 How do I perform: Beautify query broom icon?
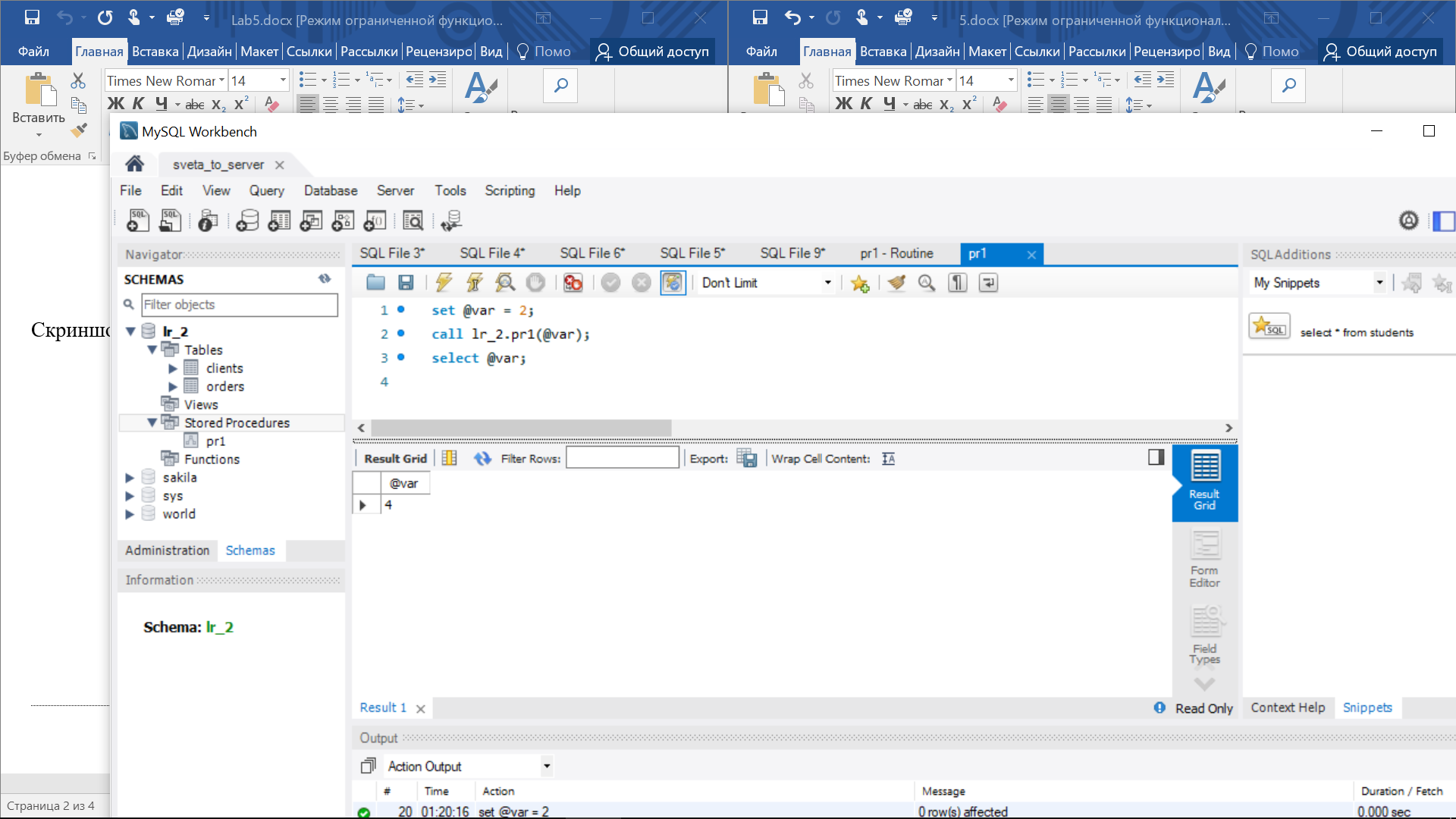tap(897, 283)
